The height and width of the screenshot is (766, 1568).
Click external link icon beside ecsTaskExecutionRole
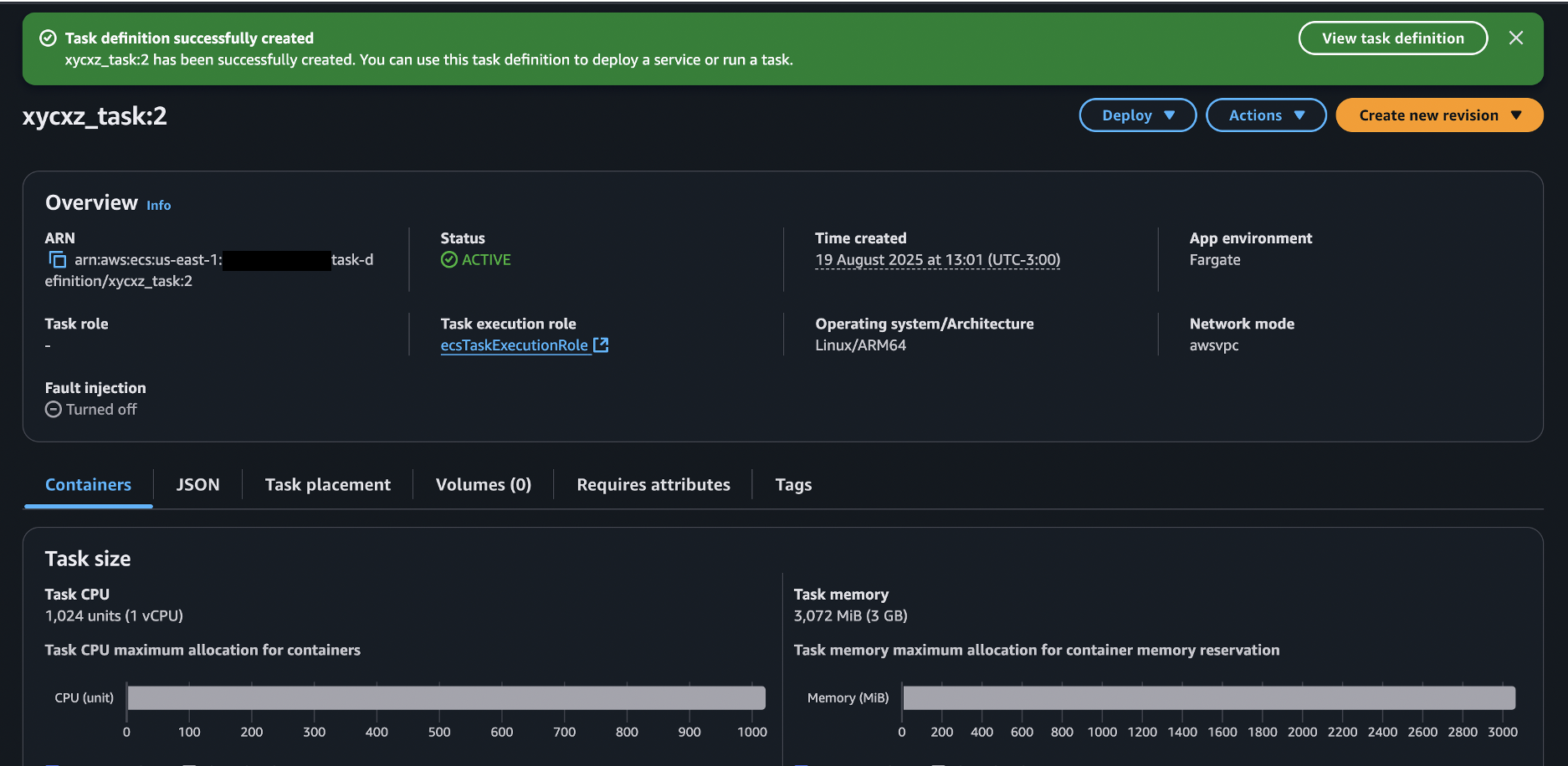[x=601, y=345]
